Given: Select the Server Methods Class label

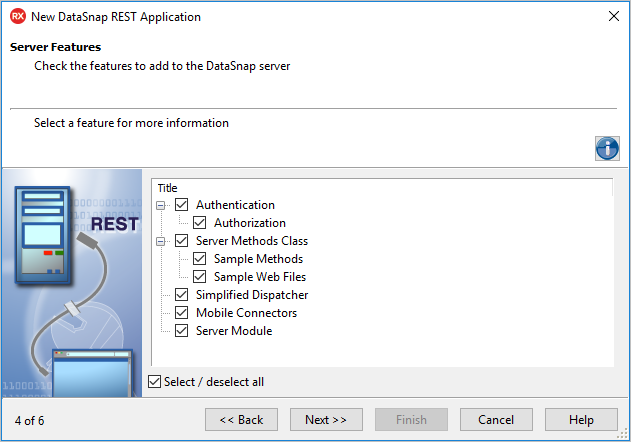Looking at the screenshot, I should [x=252, y=241].
